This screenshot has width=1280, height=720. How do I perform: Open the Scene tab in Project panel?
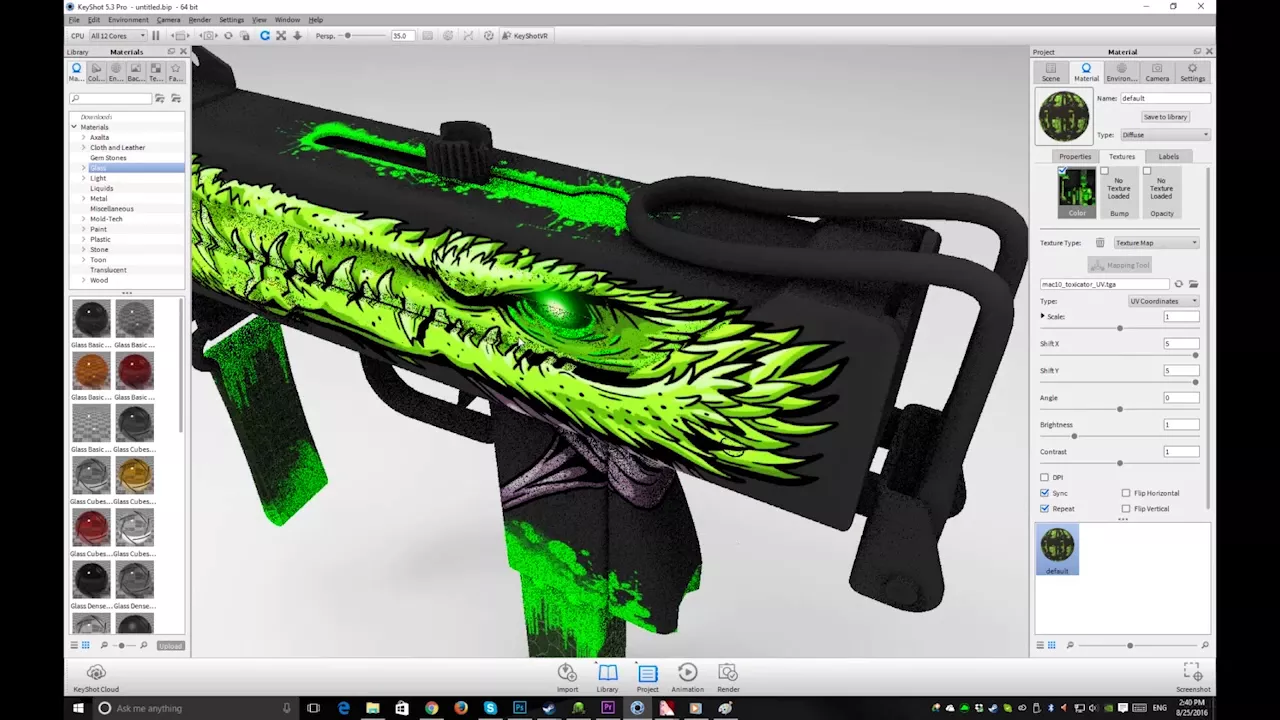(x=1051, y=72)
